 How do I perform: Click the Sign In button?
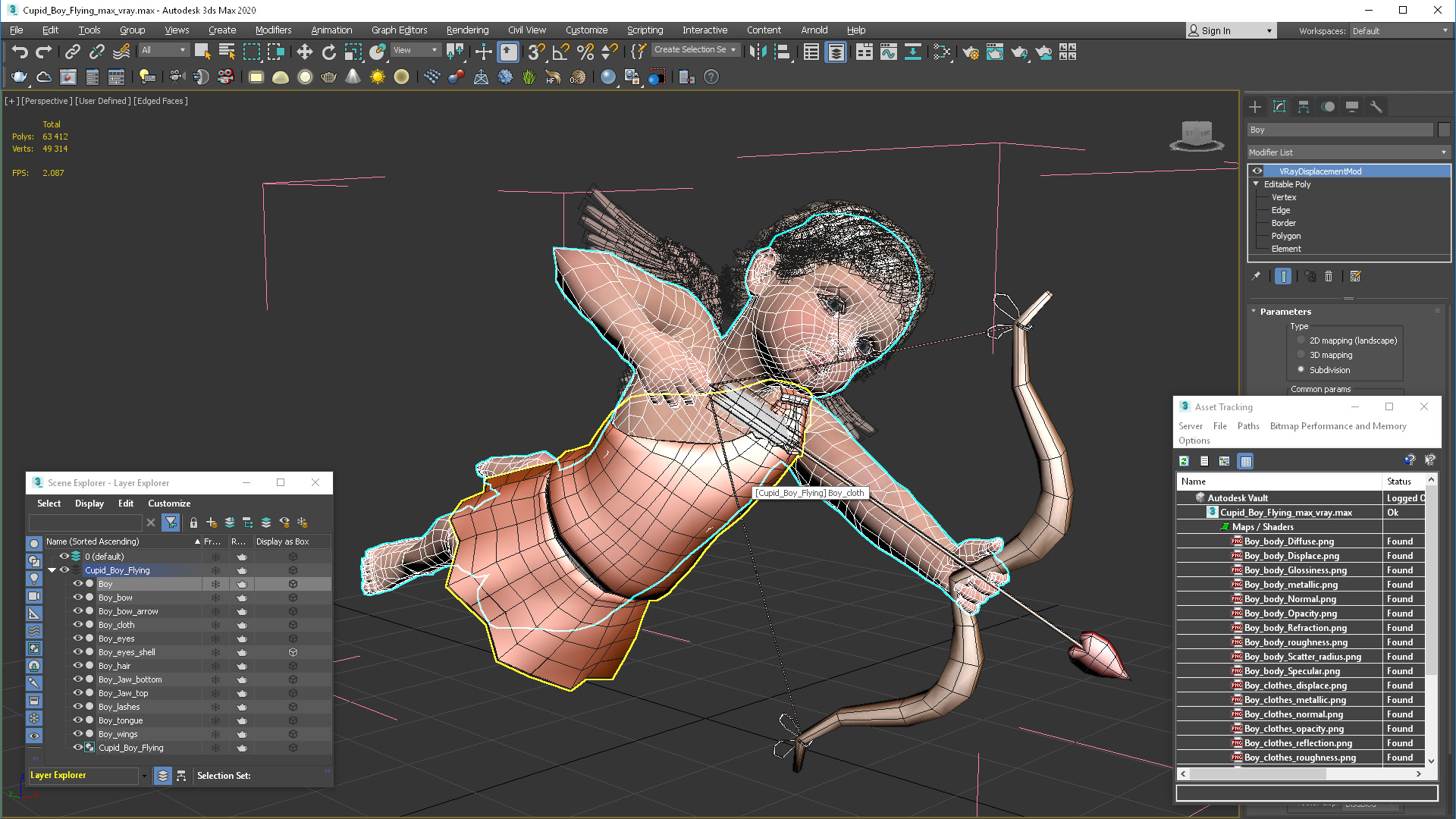click(x=1231, y=30)
